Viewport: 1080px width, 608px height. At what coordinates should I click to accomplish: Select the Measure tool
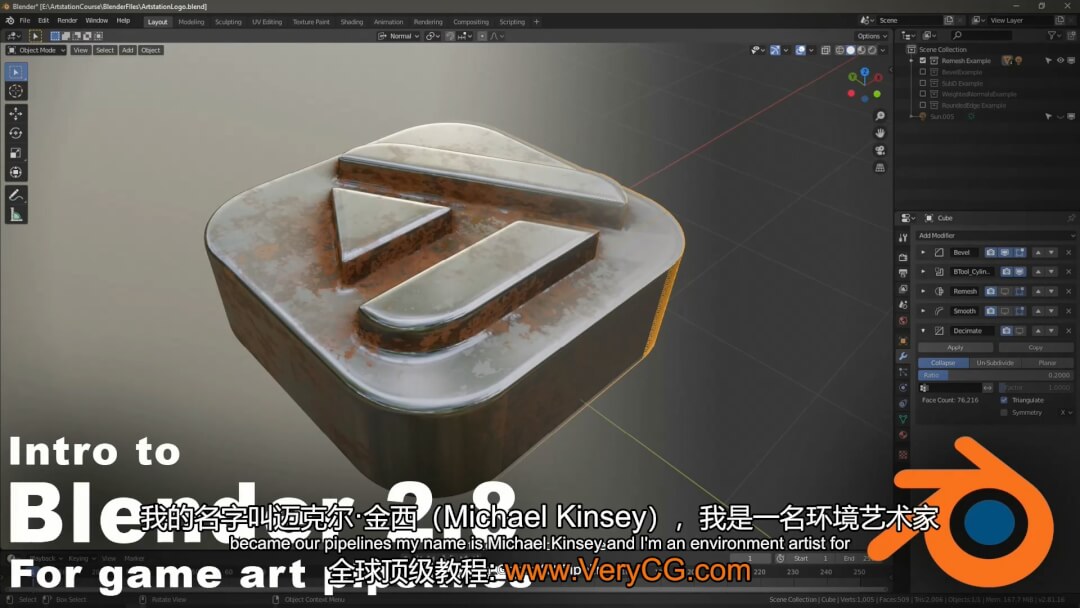16,216
